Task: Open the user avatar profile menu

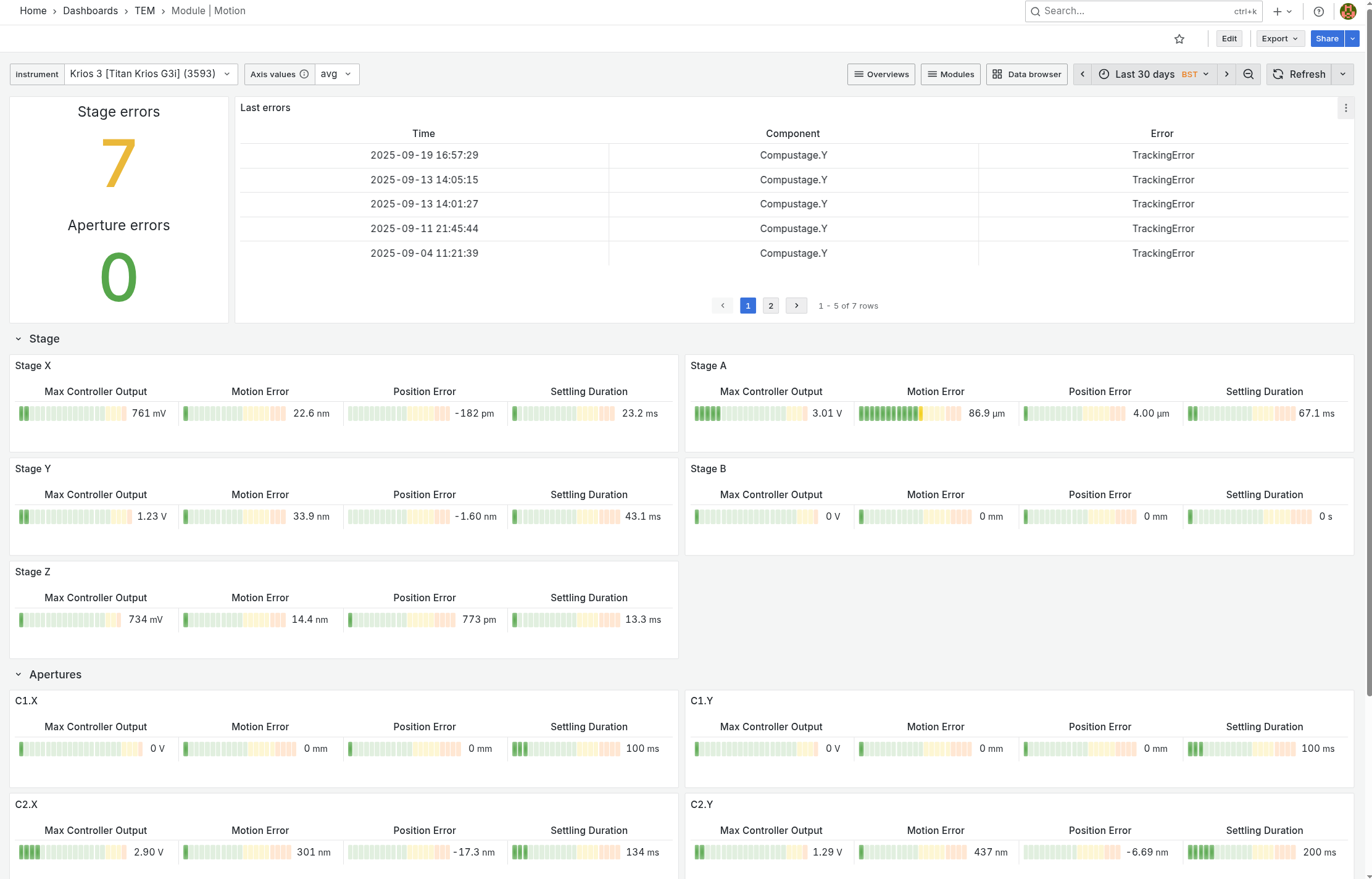Action: tap(1348, 11)
